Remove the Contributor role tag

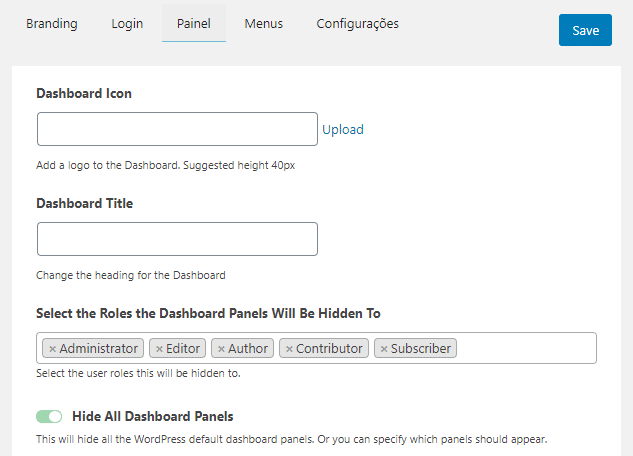click(x=289, y=349)
